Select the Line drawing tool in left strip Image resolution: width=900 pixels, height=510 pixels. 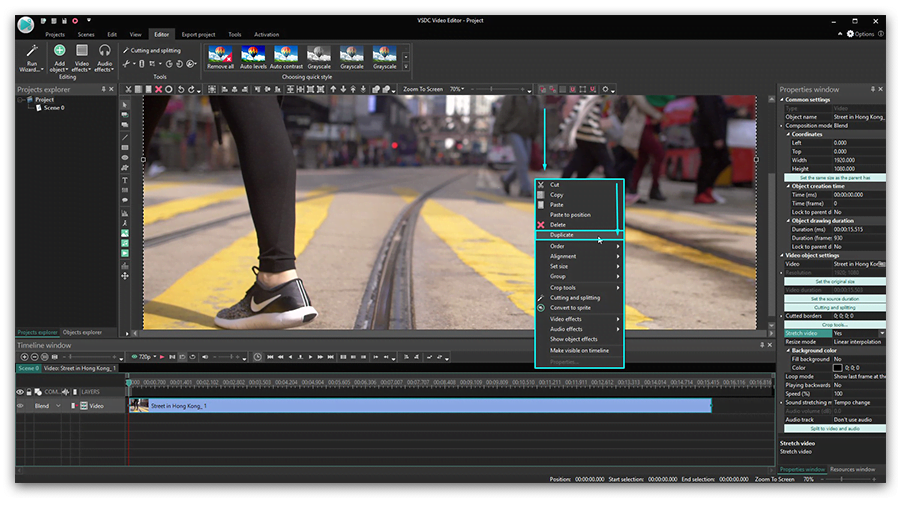(125, 138)
